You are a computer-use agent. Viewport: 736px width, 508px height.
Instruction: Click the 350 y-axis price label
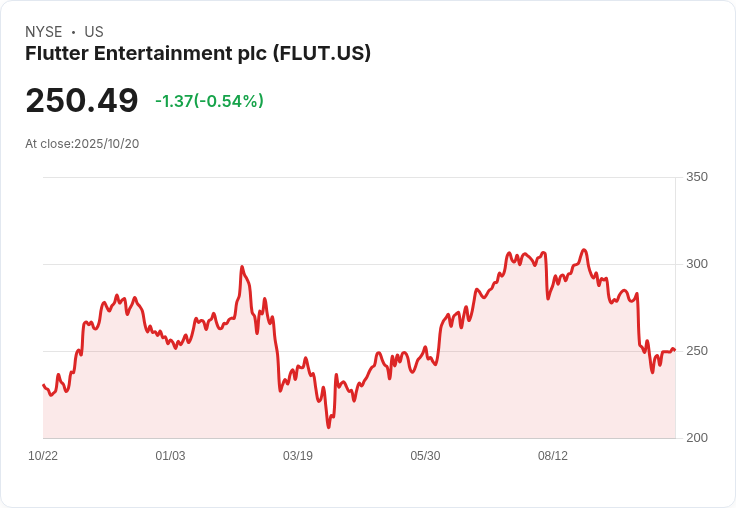point(697,177)
